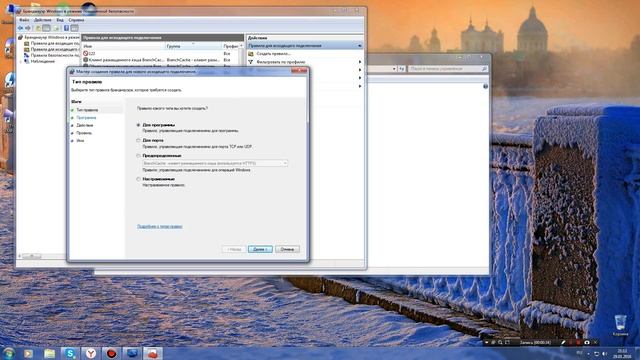640x360 pixels.
Task: Select the outbound rules tree item
Action: tap(51, 49)
